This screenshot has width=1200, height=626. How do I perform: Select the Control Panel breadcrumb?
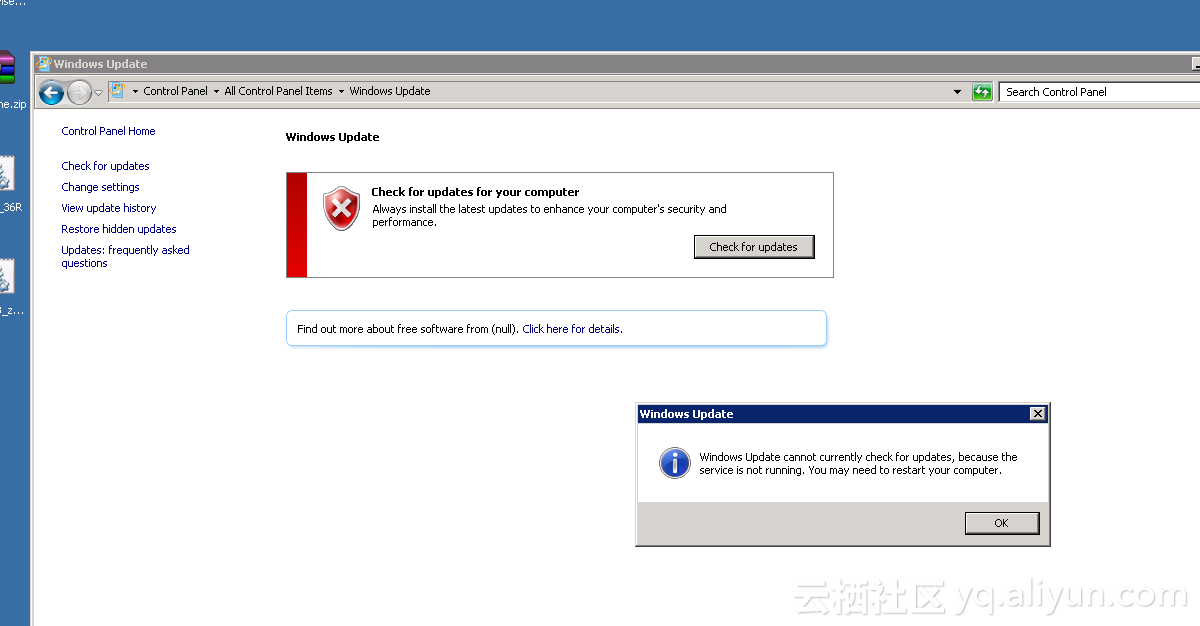point(175,91)
